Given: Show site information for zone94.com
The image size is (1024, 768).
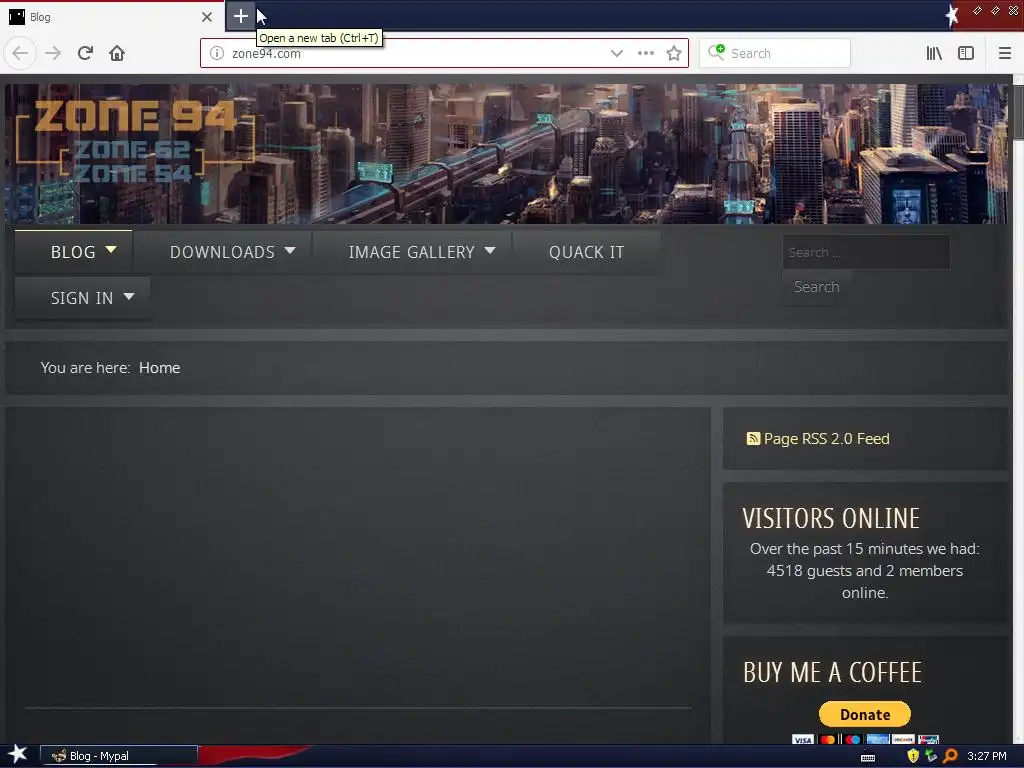Looking at the screenshot, I should [217, 54].
